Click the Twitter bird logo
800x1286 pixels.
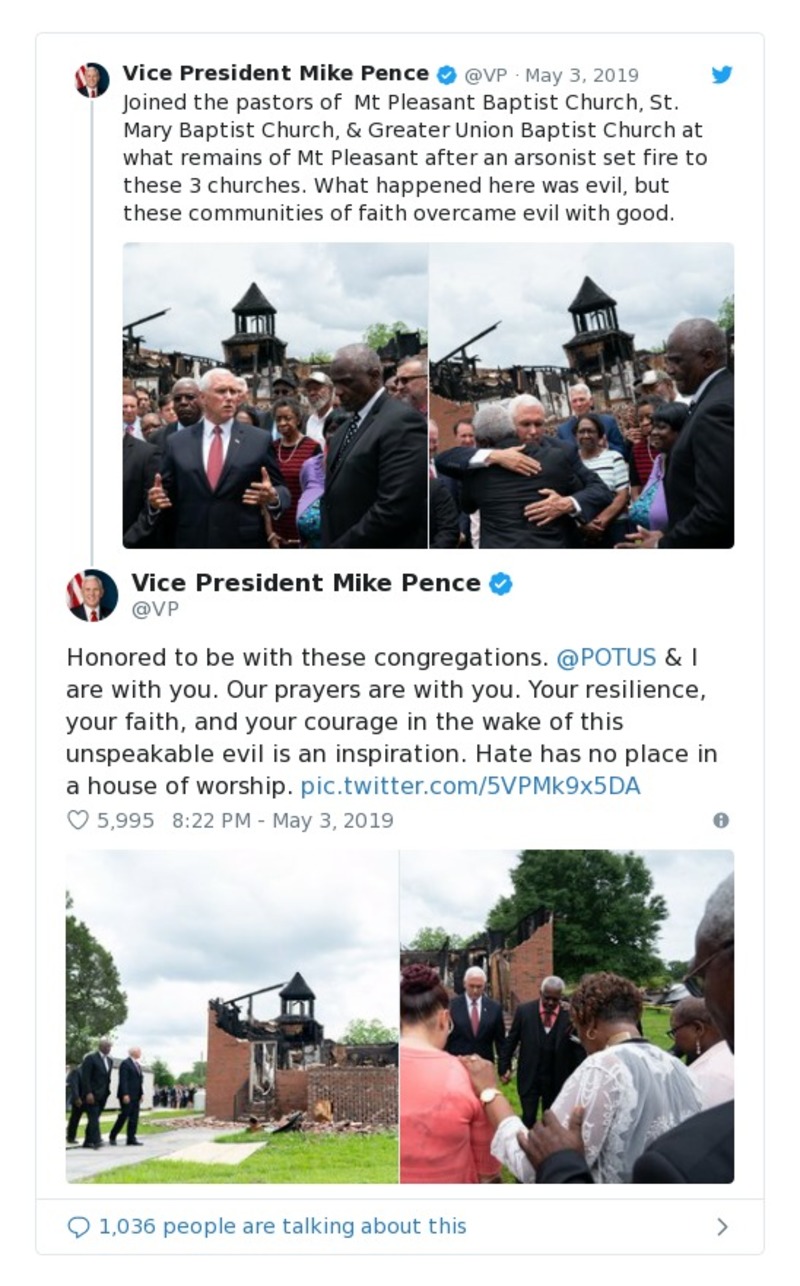point(722,74)
